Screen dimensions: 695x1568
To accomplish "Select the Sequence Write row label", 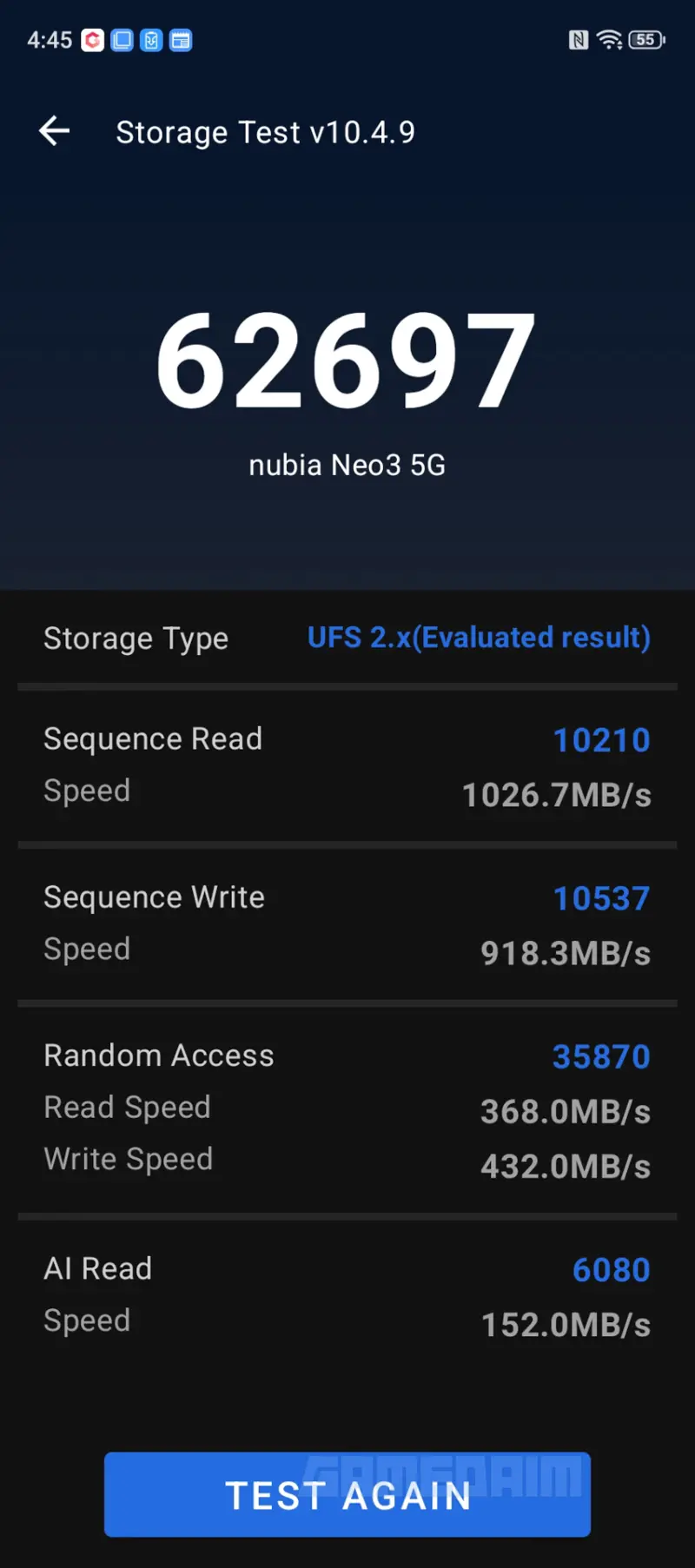I will click(154, 897).
